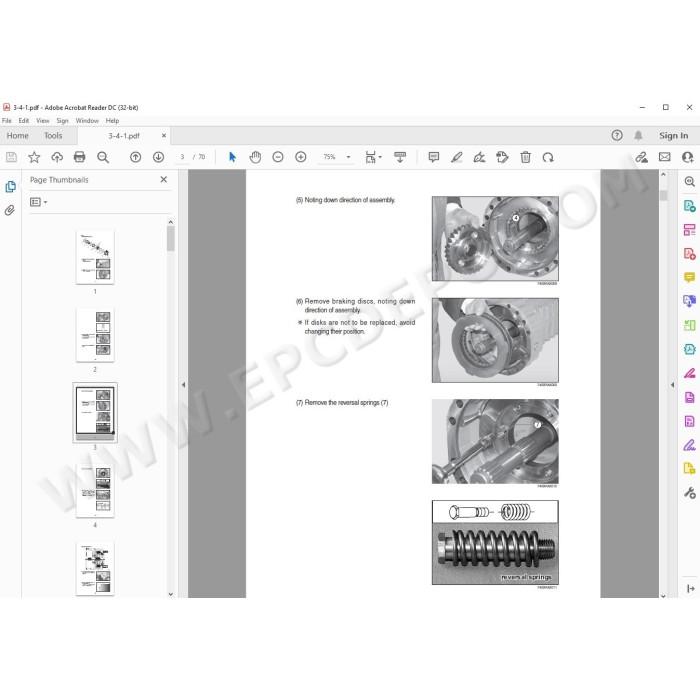Open More Tools wrench icon

click(689, 493)
